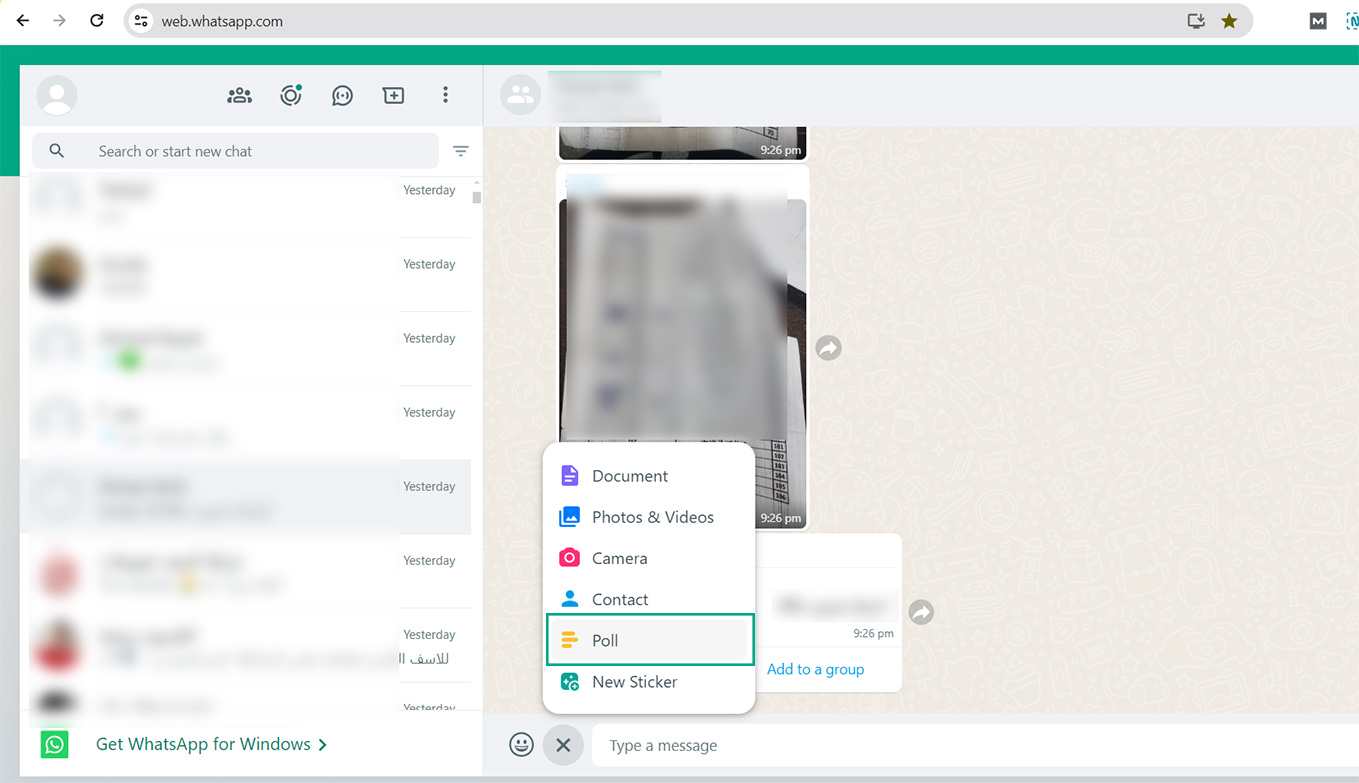Bookmark the page with the star
The height and width of the screenshot is (783, 1359).
coord(1229,19)
